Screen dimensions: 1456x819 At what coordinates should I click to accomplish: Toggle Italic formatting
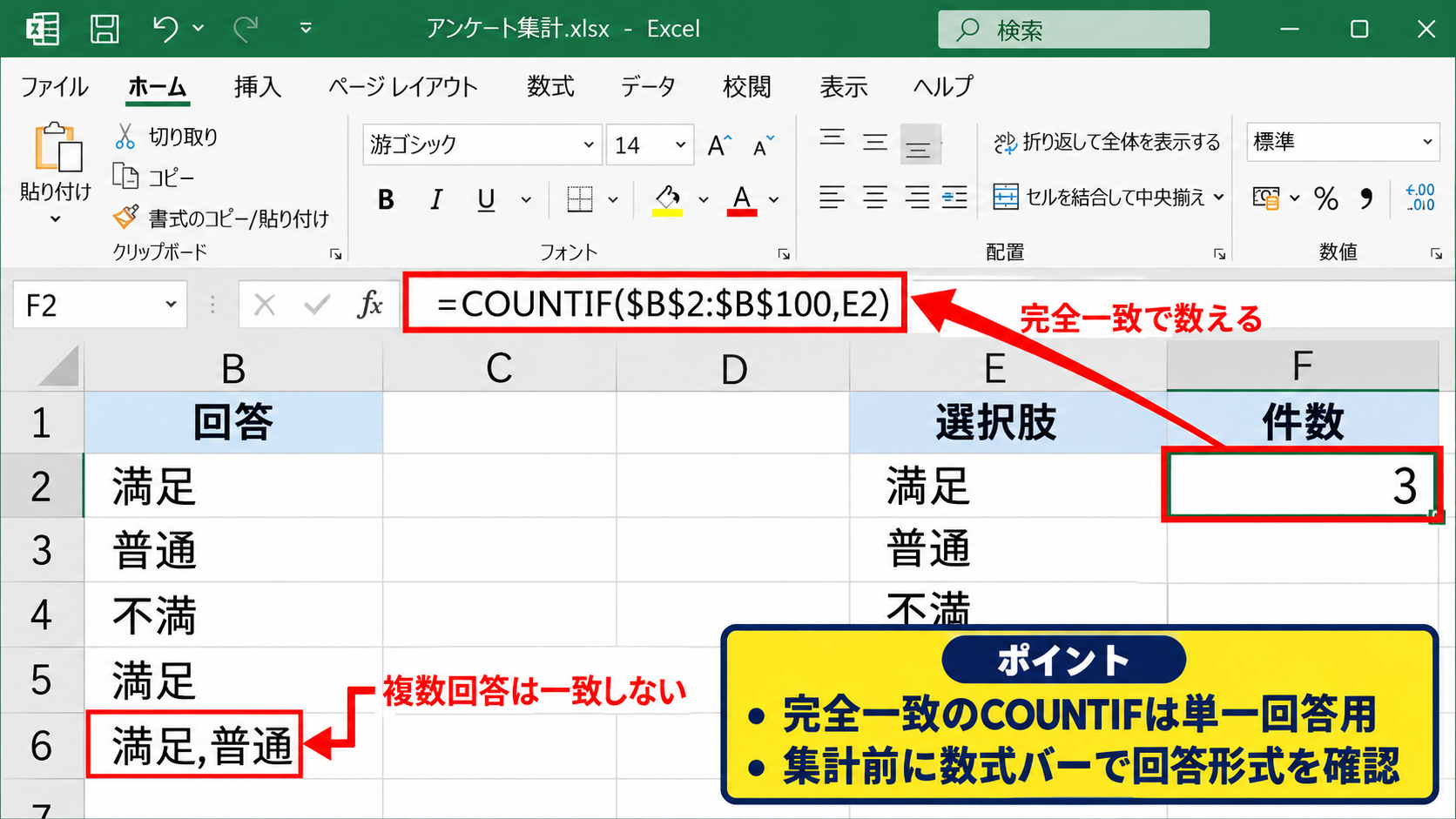[x=436, y=200]
